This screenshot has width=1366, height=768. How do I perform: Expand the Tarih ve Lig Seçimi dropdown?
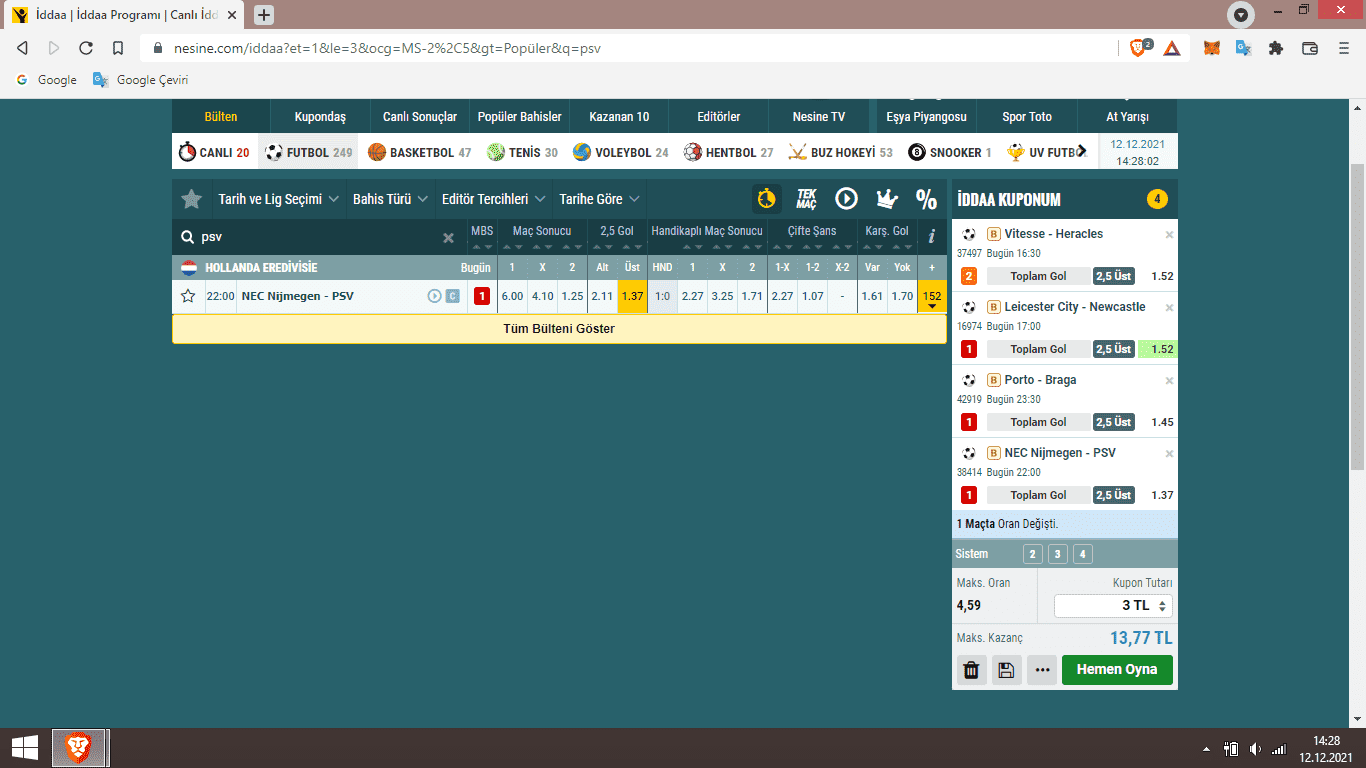coord(279,199)
